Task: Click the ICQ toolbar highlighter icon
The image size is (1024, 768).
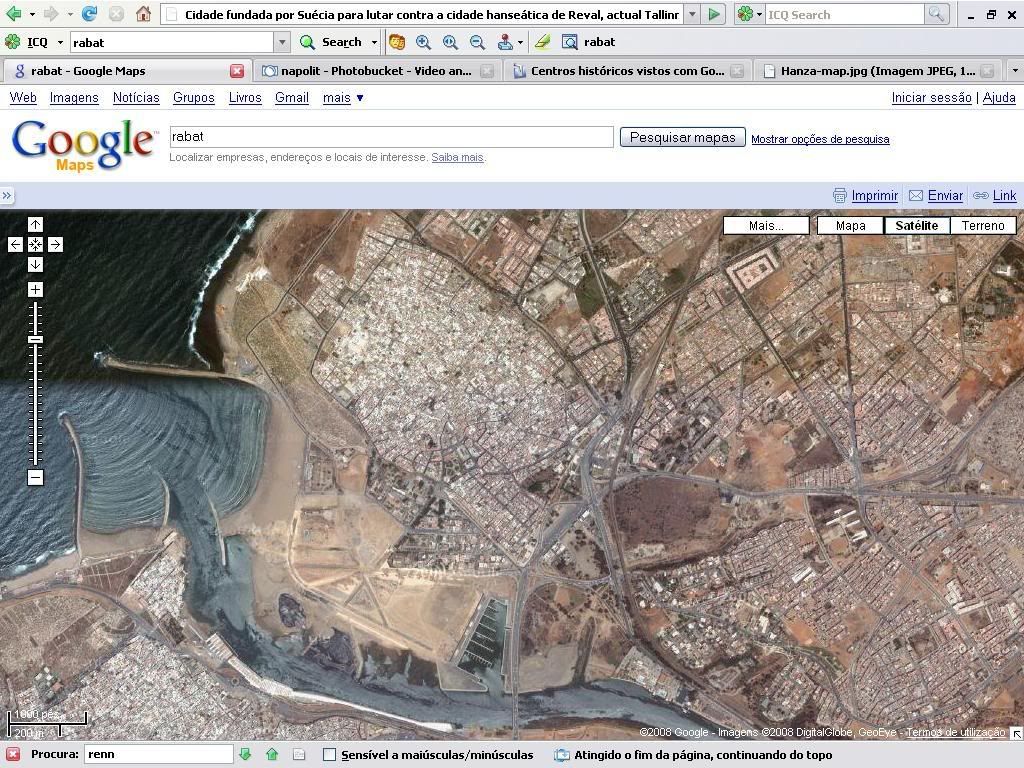Action: [542, 42]
